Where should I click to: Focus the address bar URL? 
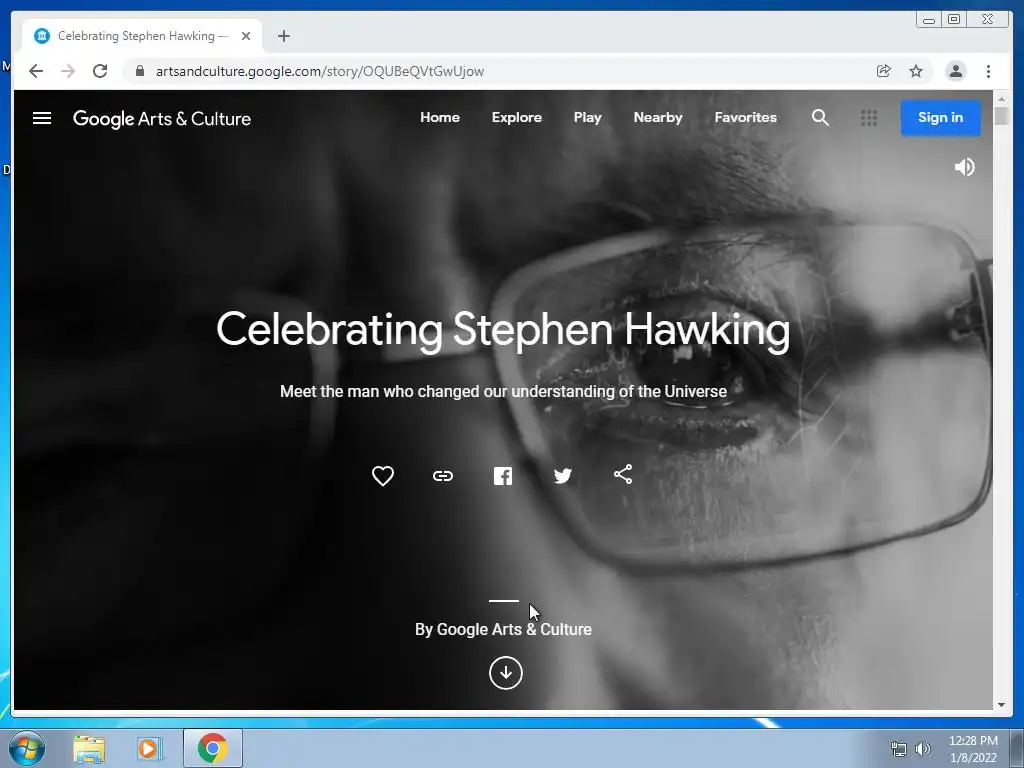[x=320, y=71]
